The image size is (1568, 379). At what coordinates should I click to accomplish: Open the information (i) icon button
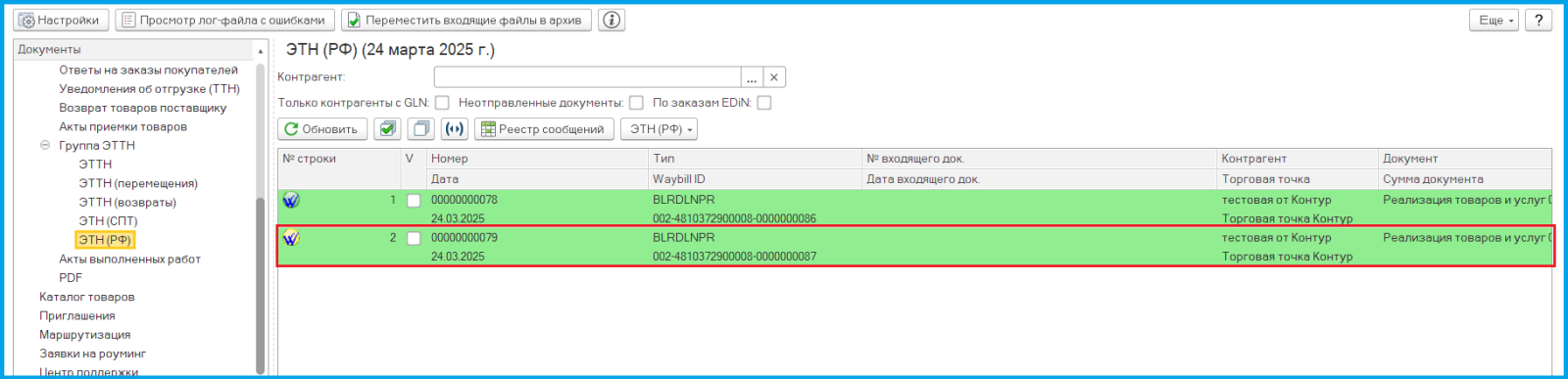pos(612,20)
